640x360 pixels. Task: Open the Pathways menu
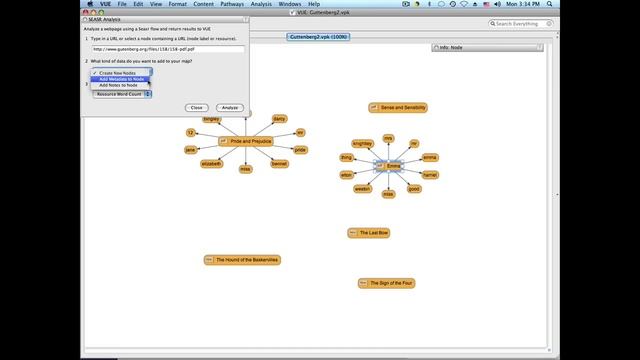232,4
